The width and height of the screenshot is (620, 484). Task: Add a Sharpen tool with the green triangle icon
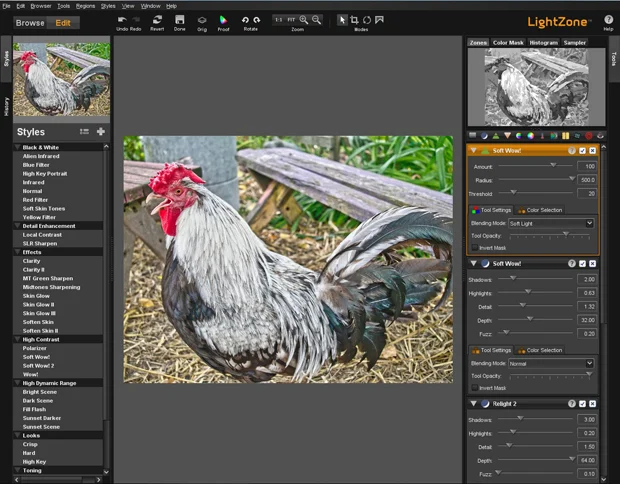496,136
